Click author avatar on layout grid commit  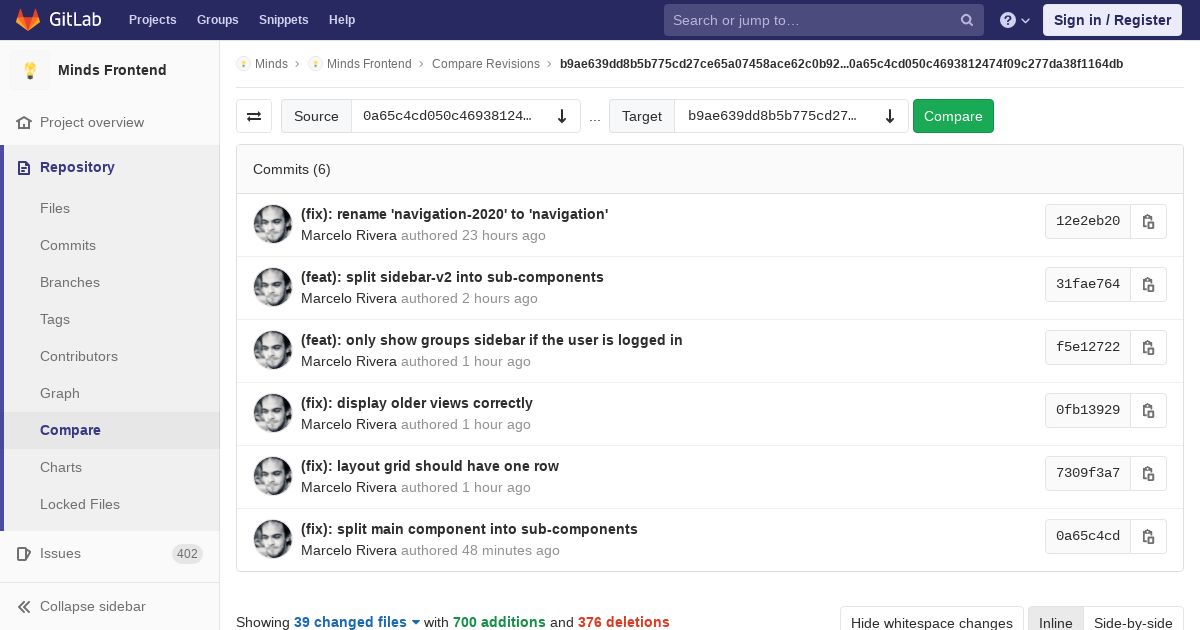pyautogui.click(x=273, y=476)
